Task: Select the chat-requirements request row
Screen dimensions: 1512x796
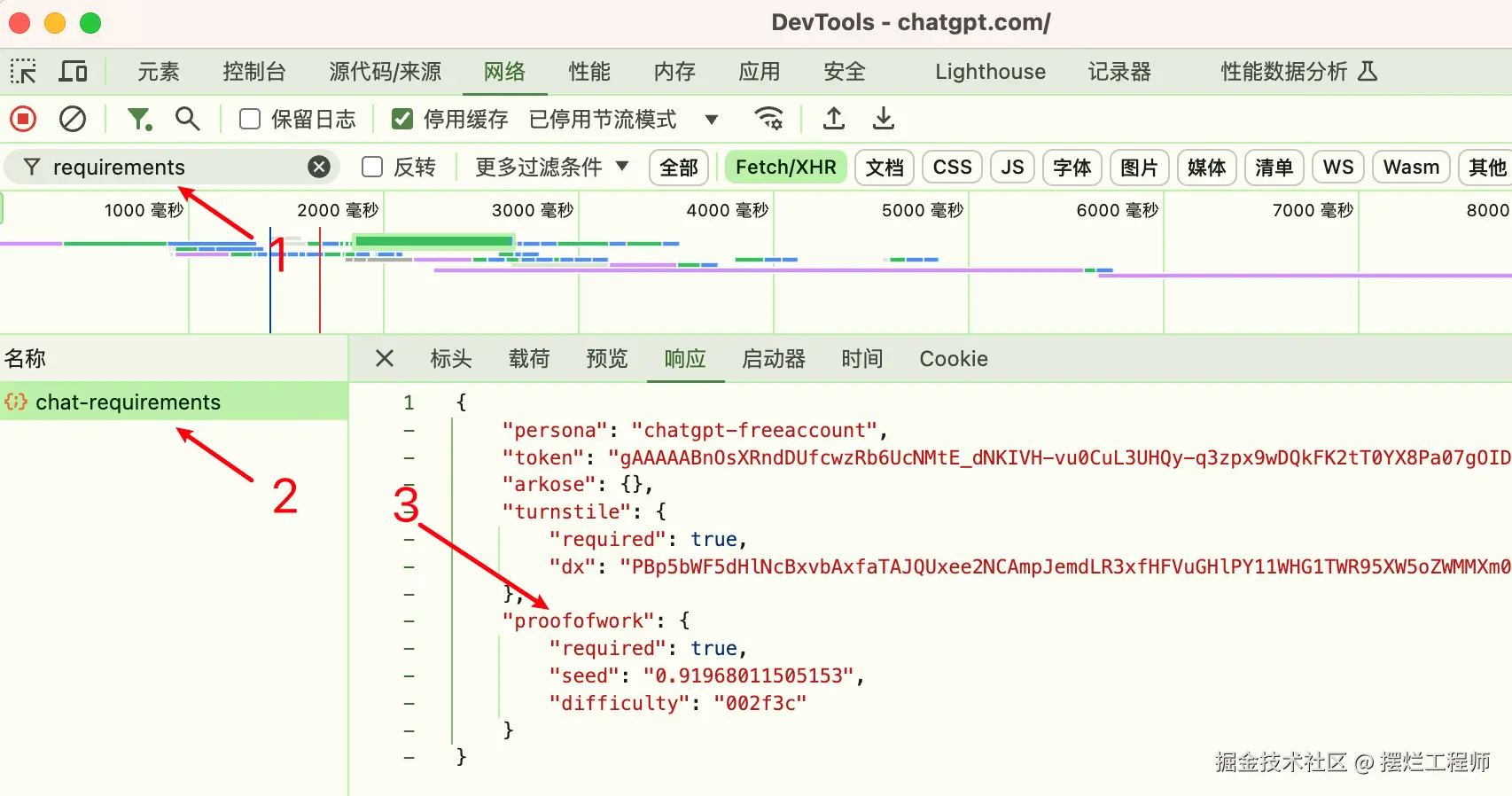Action: (x=174, y=402)
